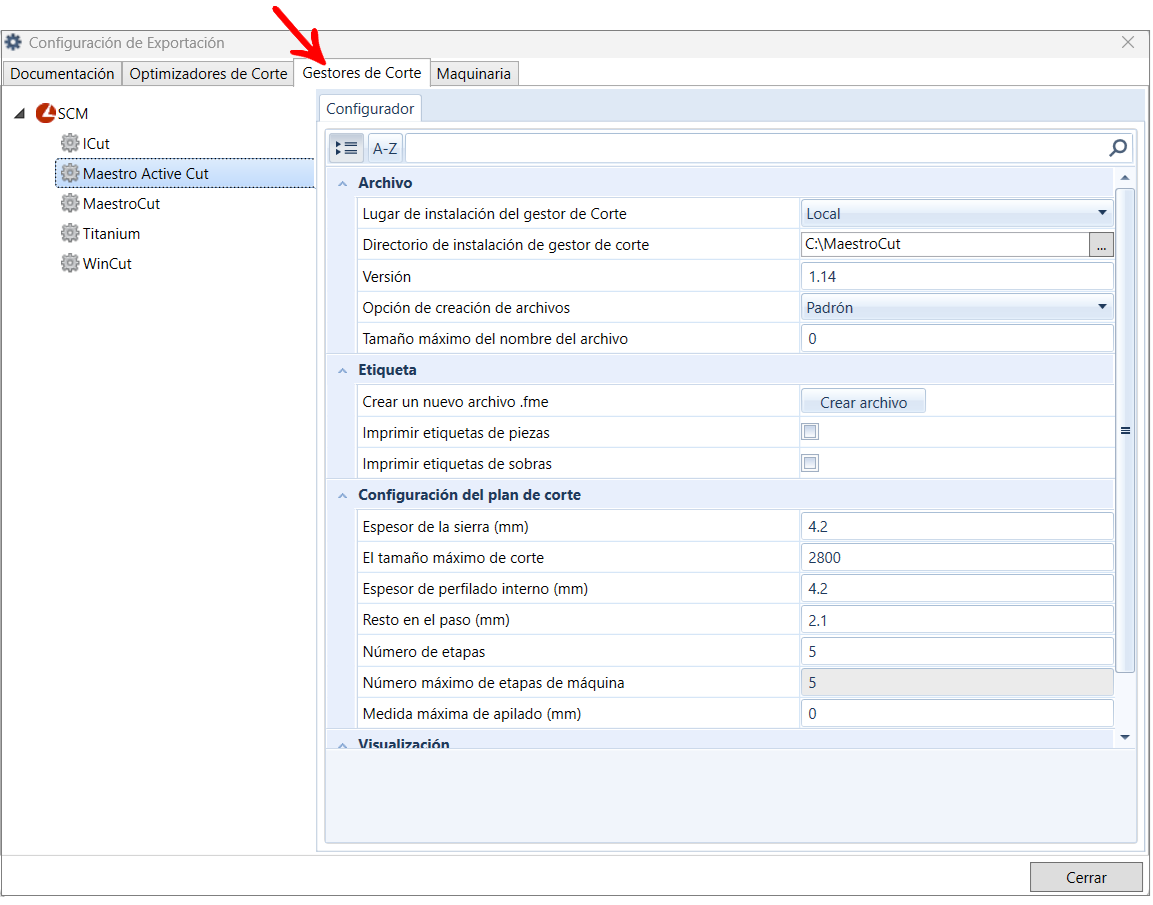Image resolution: width=1153 pixels, height=905 pixels.
Task: Select Titanium in the tree
Action: click(x=111, y=234)
